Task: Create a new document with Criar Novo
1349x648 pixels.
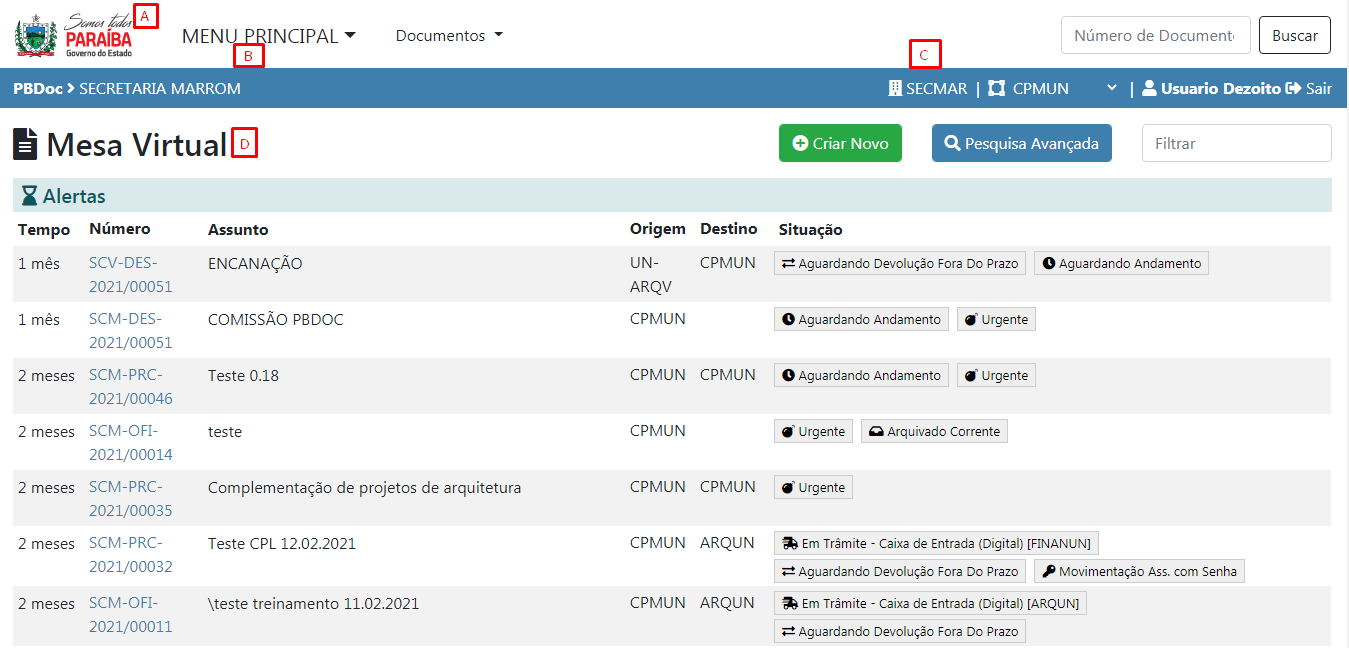Action: (840, 143)
